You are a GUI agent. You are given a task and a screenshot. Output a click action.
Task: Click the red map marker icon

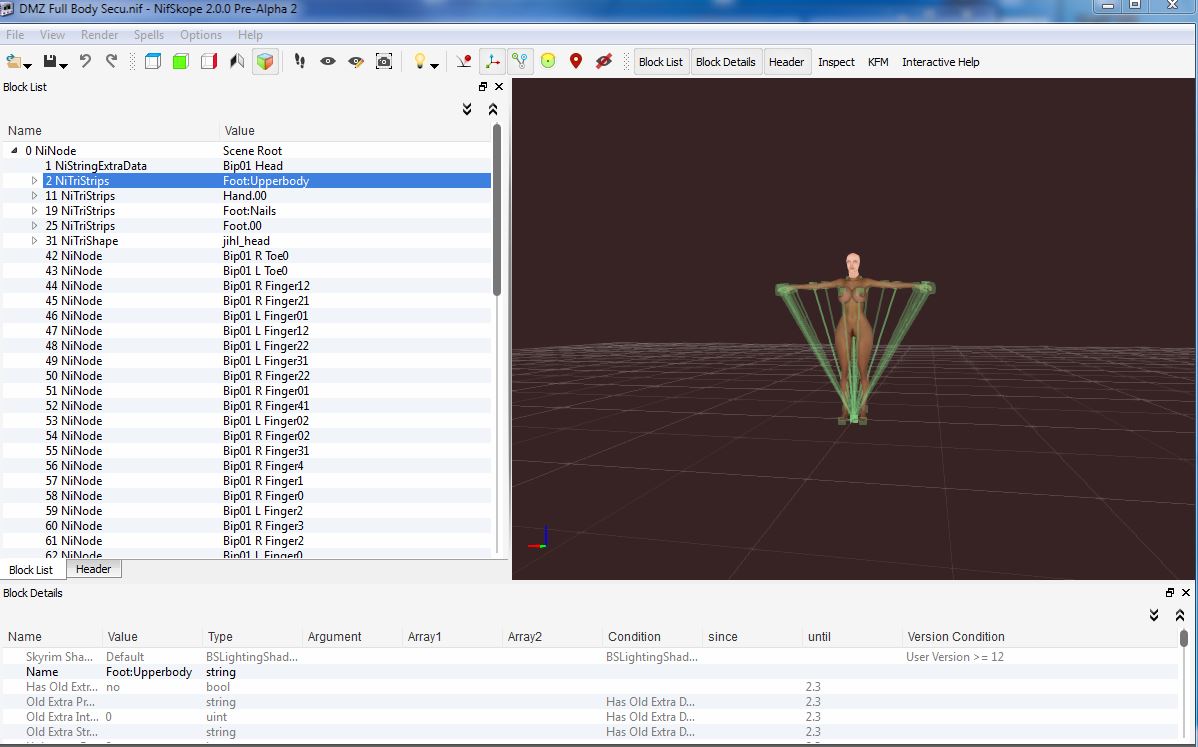575,62
